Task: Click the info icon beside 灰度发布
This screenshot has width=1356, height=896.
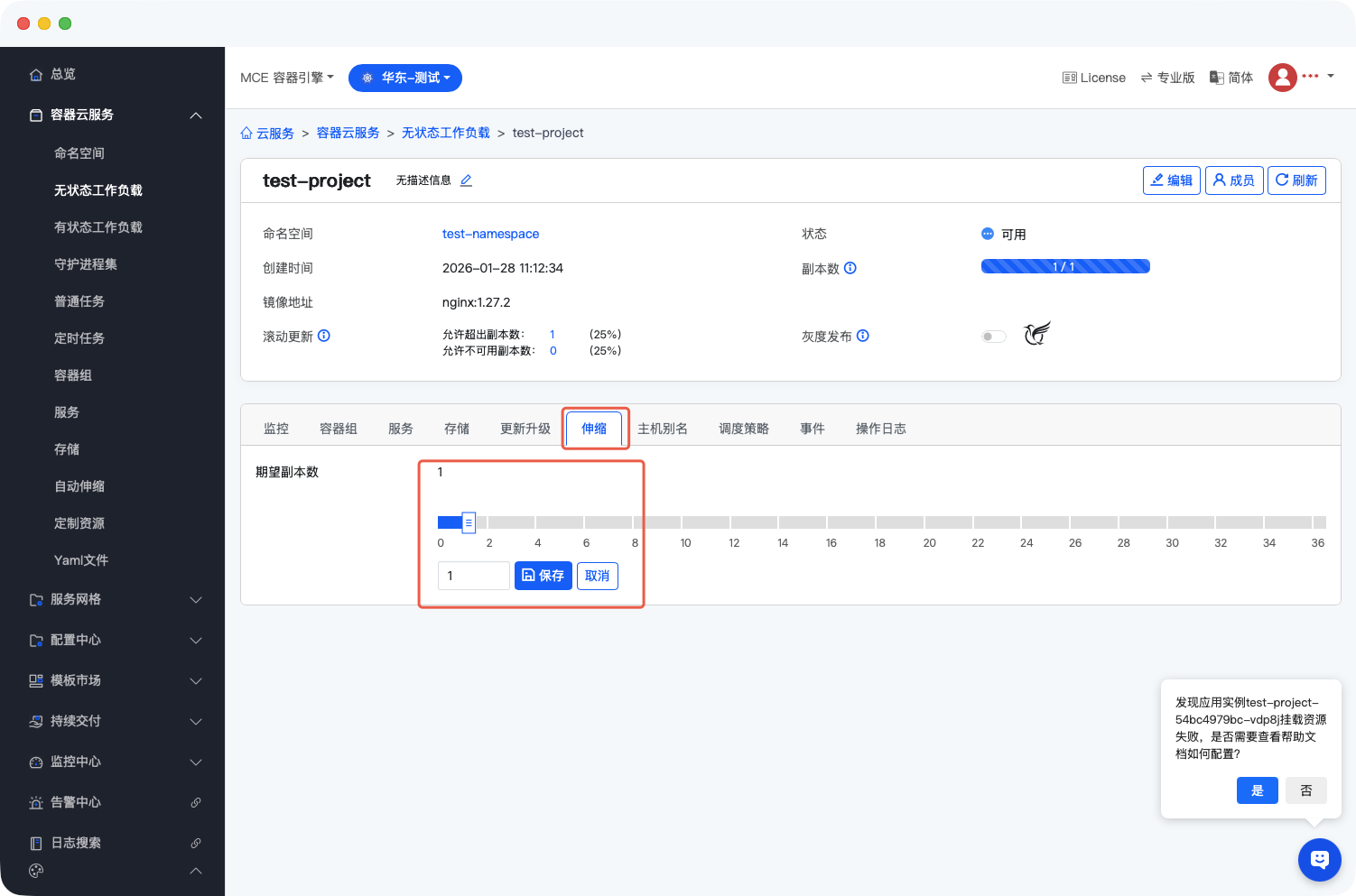Action: click(x=863, y=336)
